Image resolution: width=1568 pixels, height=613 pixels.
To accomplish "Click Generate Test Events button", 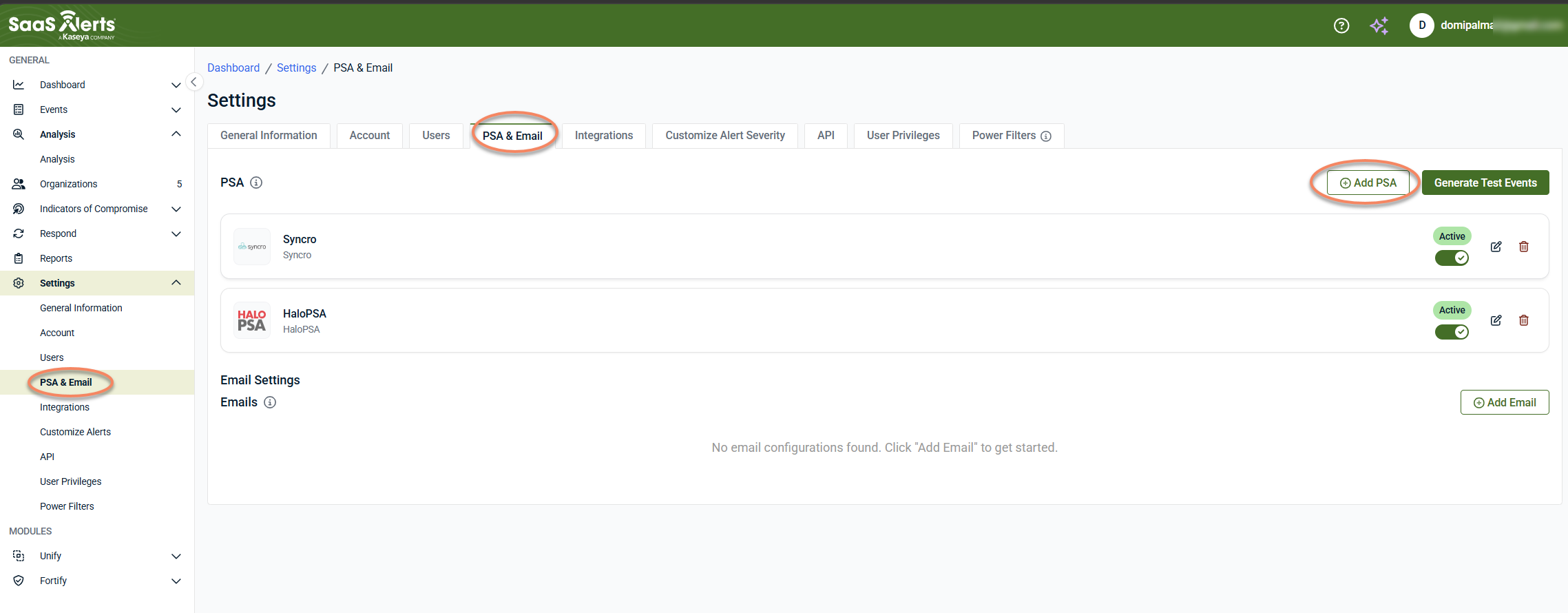I will (x=1485, y=183).
